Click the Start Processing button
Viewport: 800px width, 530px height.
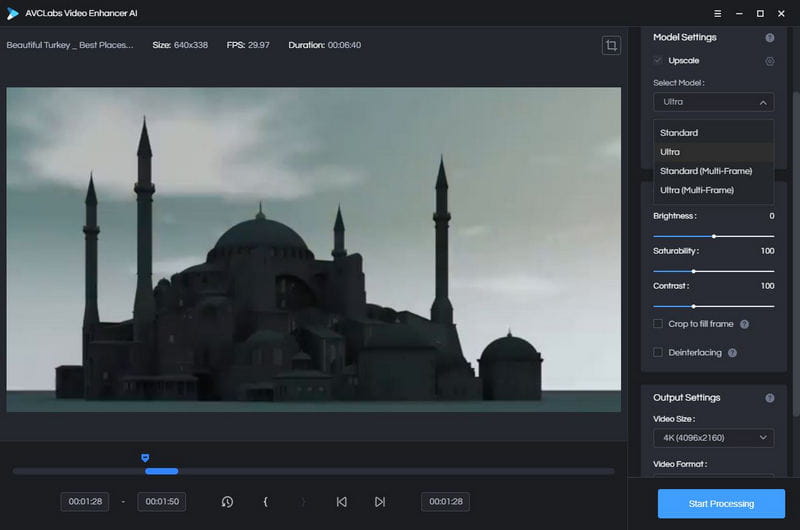(721, 503)
